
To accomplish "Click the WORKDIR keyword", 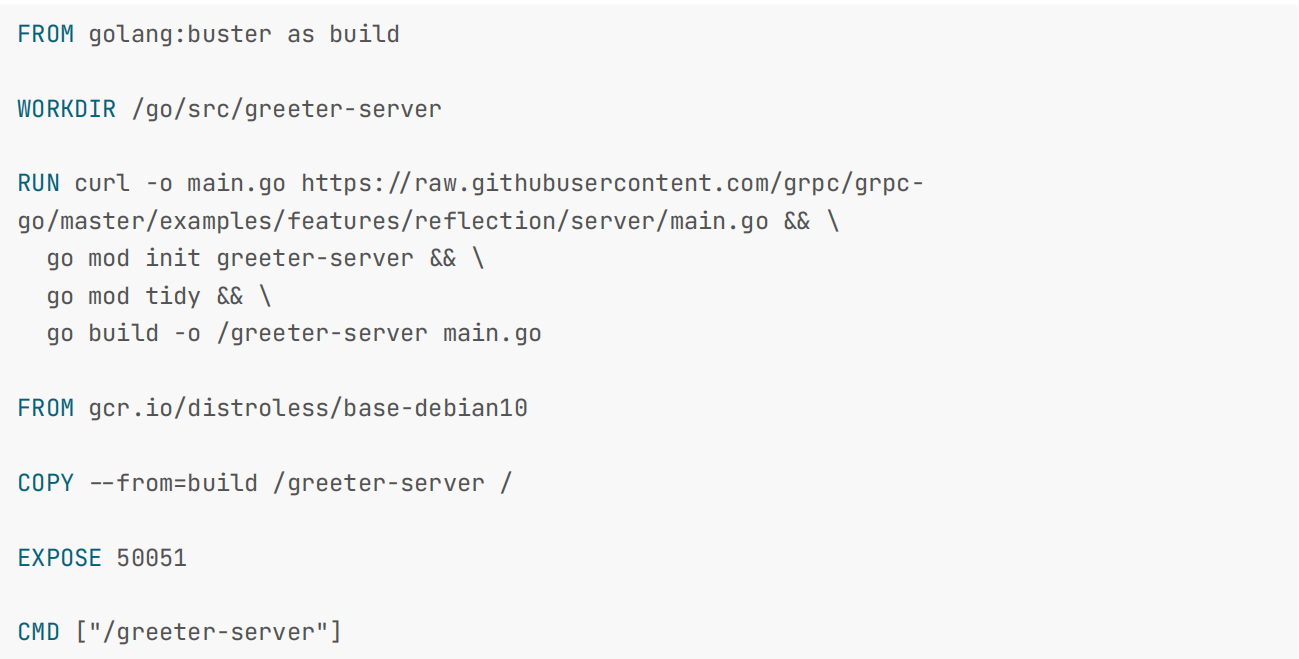I will pyautogui.click(x=67, y=109).
